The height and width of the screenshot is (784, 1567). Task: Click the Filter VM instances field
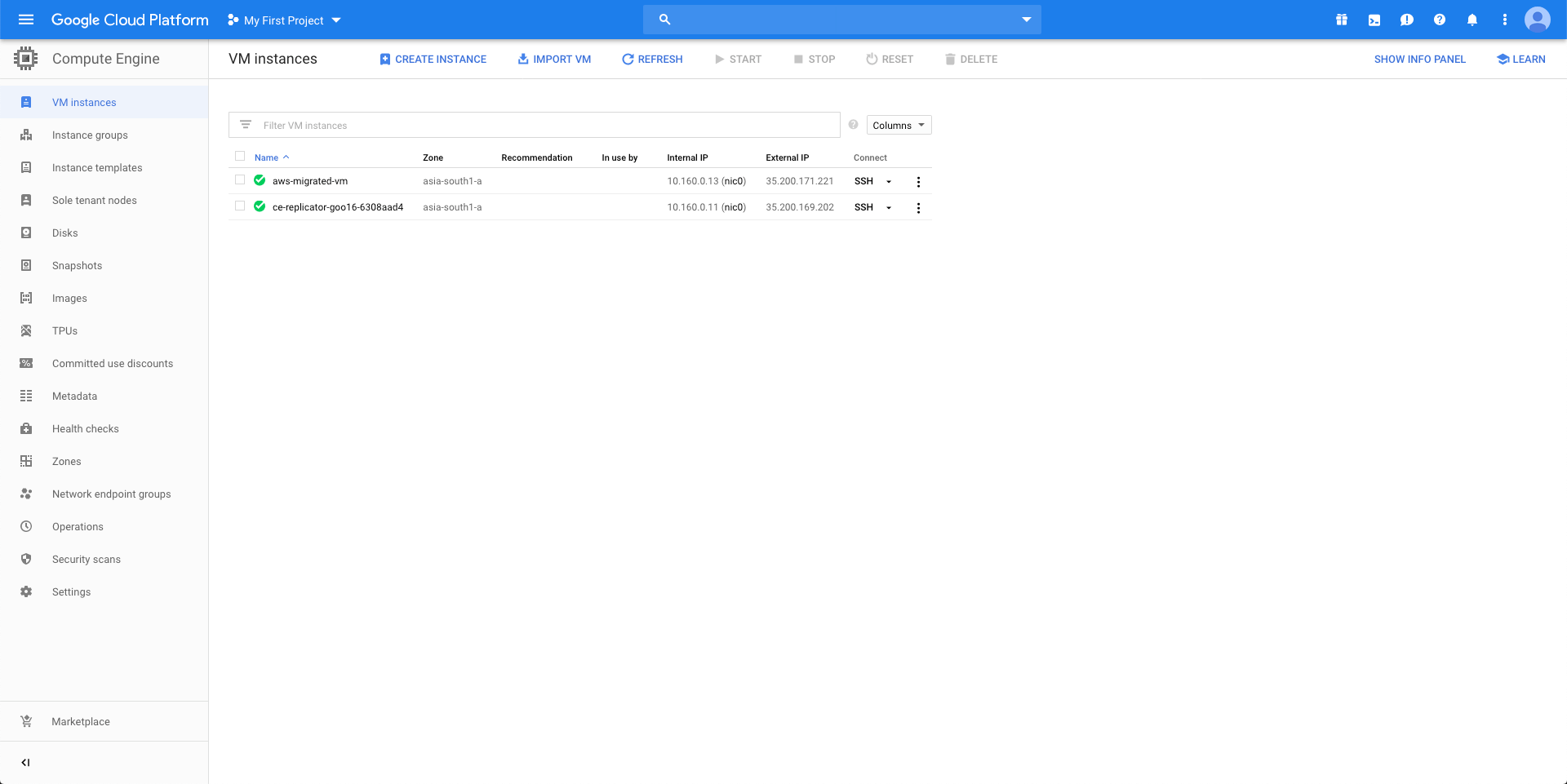[x=535, y=125]
